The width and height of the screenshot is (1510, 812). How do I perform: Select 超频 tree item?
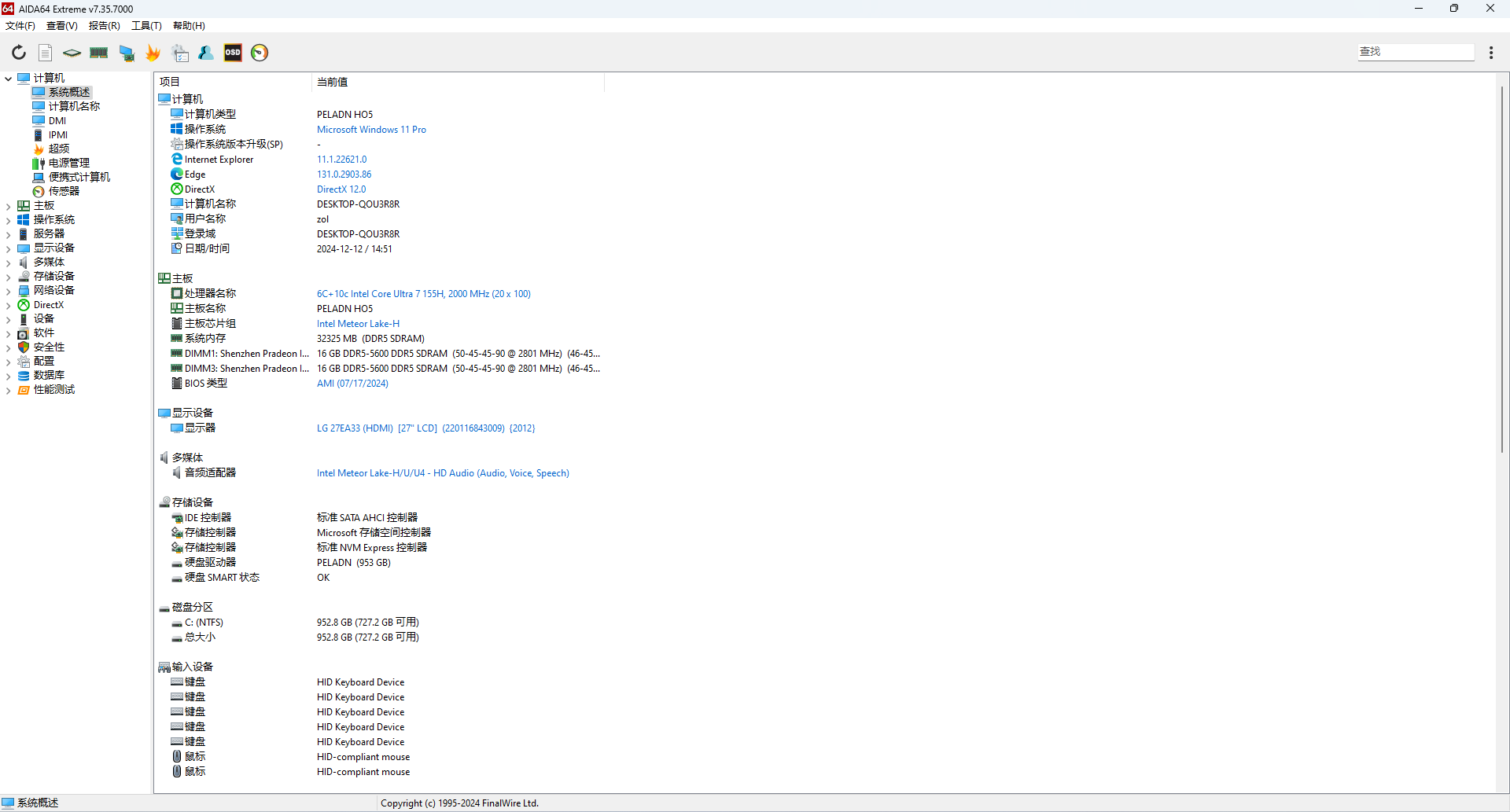pyautogui.click(x=59, y=149)
